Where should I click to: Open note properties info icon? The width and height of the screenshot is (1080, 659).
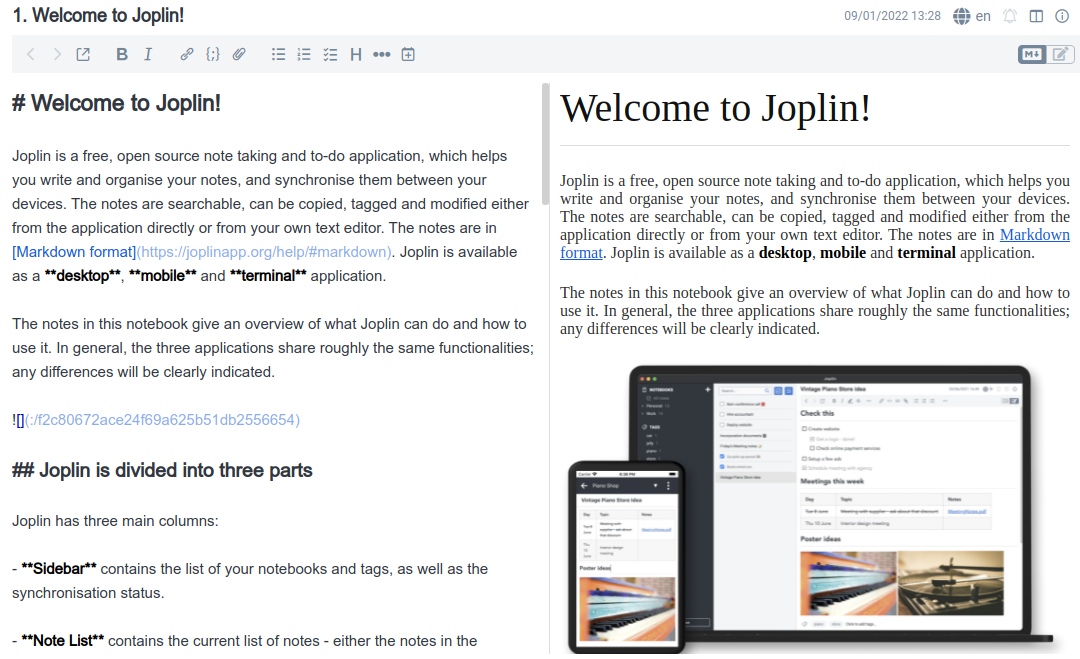coord(1062,16)
